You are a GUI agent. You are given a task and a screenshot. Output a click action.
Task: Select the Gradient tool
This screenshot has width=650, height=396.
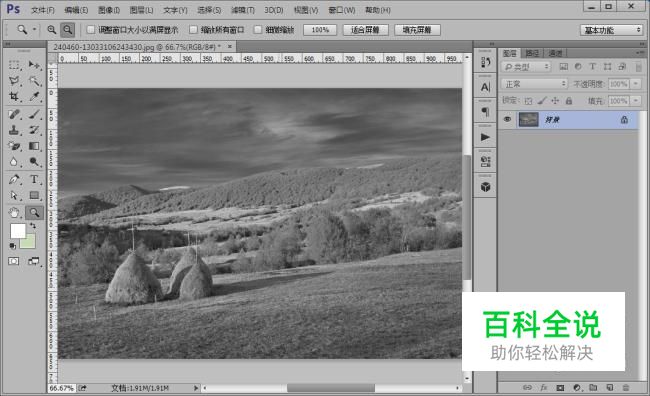coord(34,146)
